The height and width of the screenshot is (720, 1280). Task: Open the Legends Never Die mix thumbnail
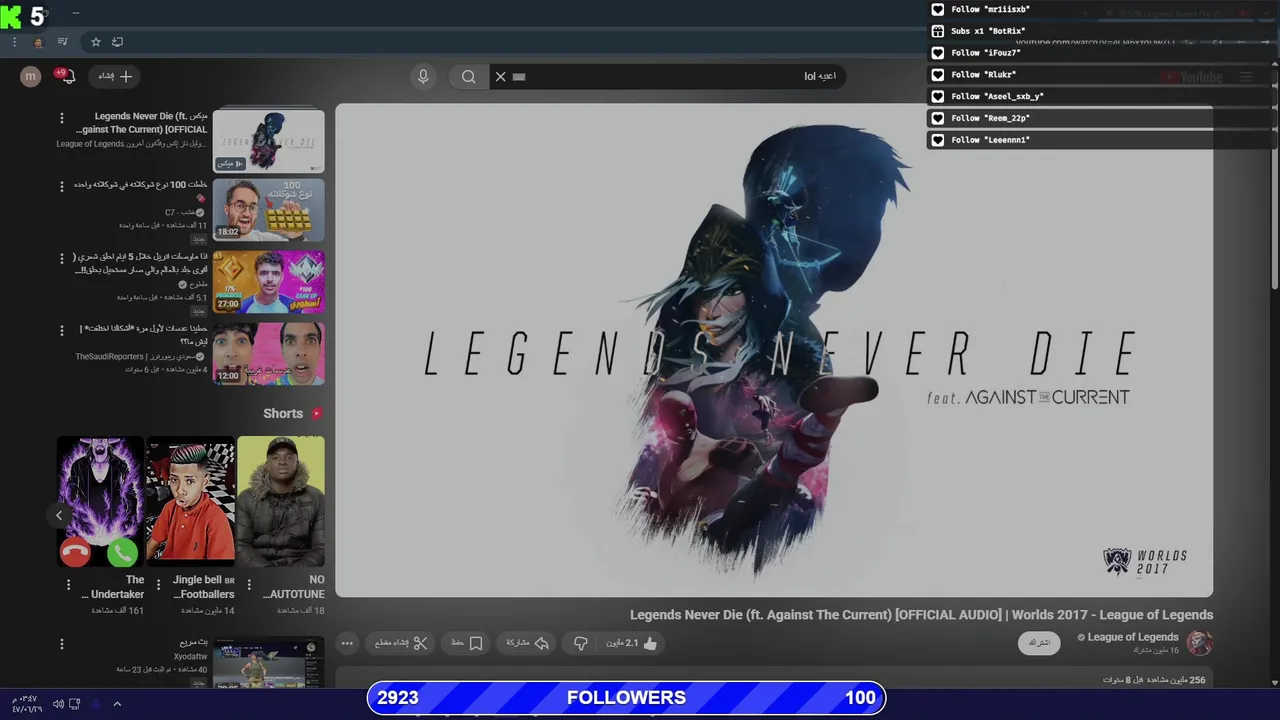(x=268, y=140)
